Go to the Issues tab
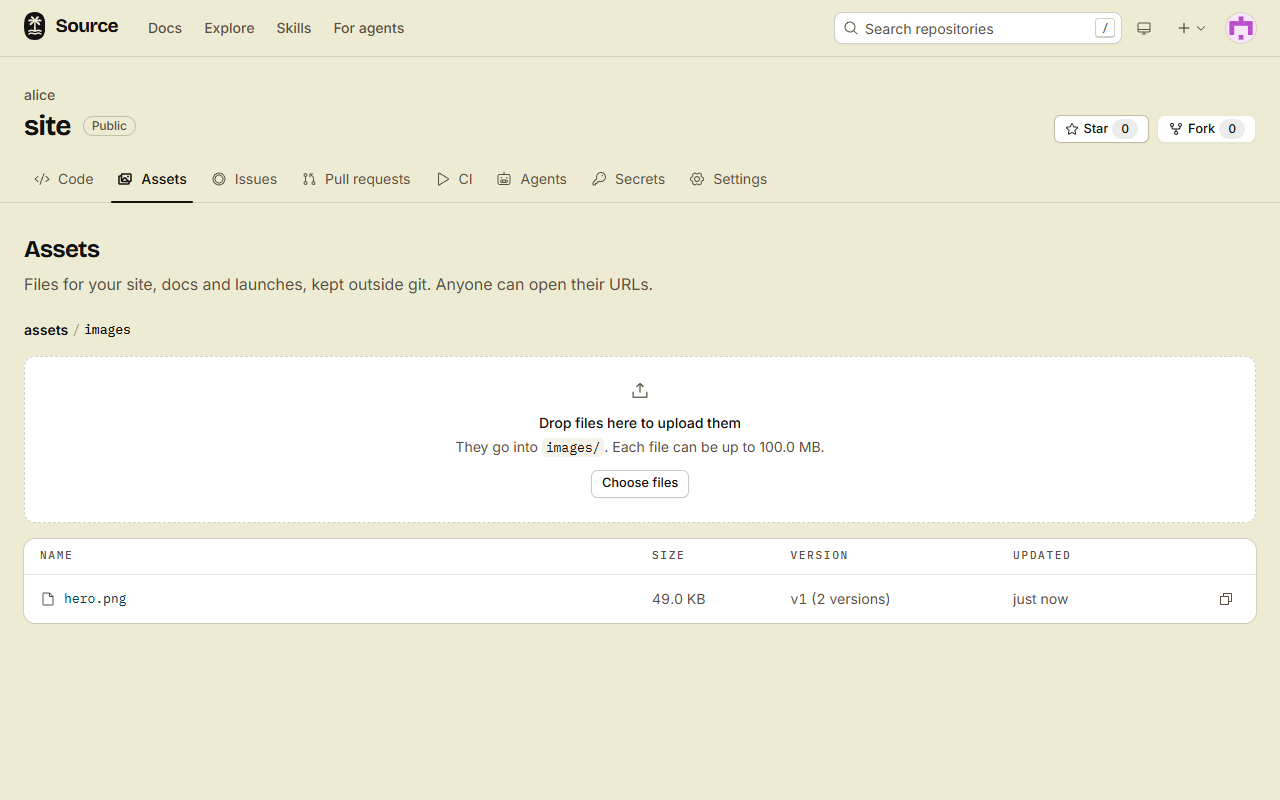Image resolution: width=1280 pixels, height=800 pixels. click(245, 179)
